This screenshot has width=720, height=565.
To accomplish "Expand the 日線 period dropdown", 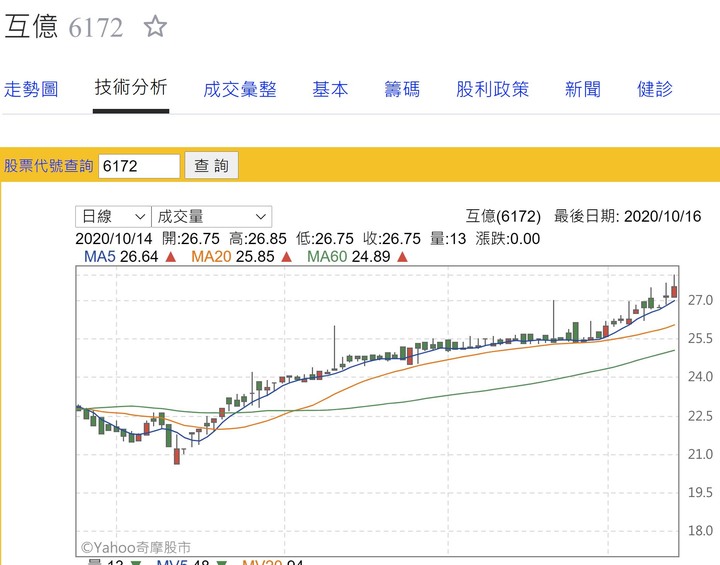I will [x=113, y=216].
